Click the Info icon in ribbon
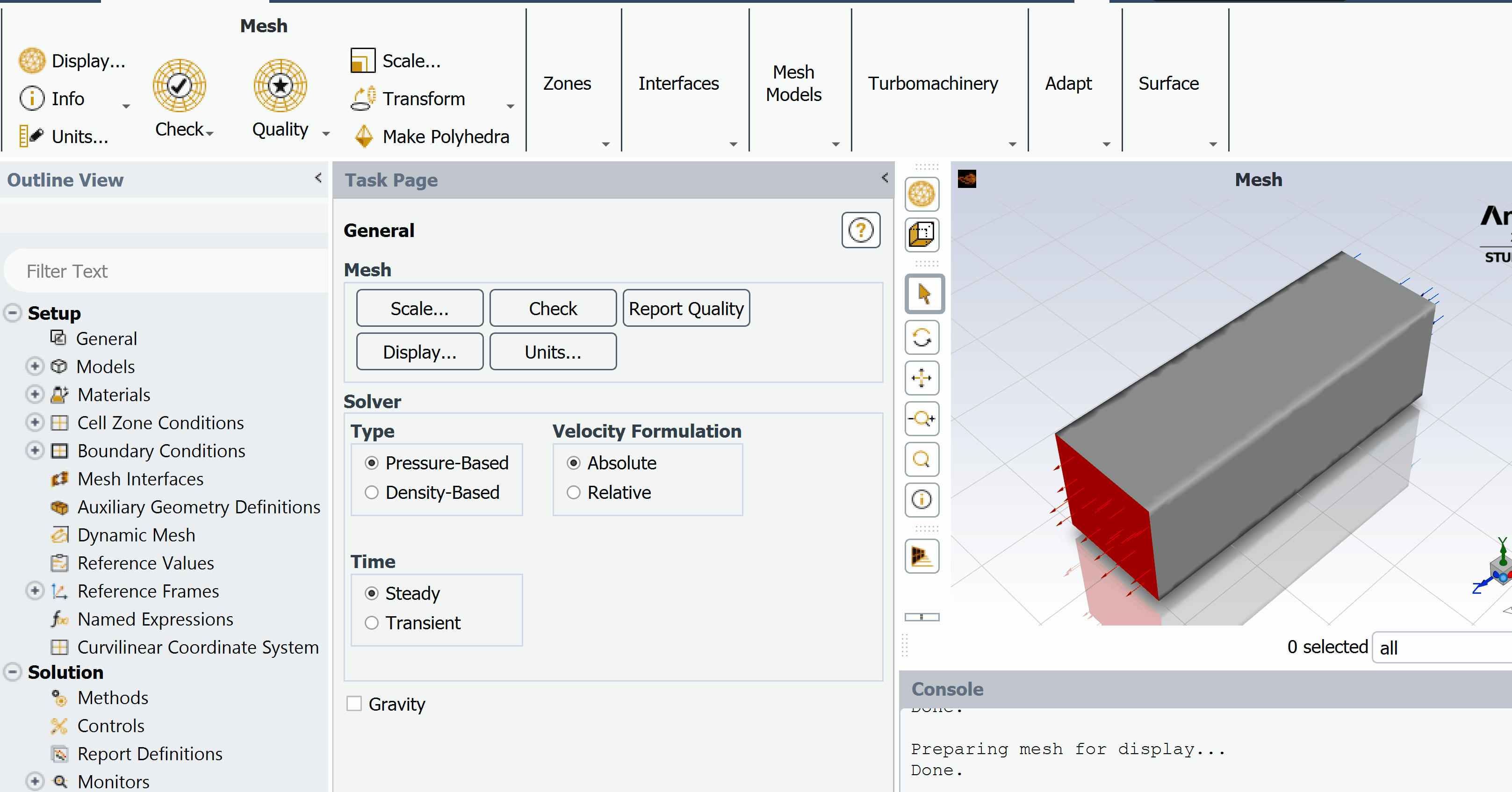The height and width of the screenshot is (792, 1512). [32, 98]
